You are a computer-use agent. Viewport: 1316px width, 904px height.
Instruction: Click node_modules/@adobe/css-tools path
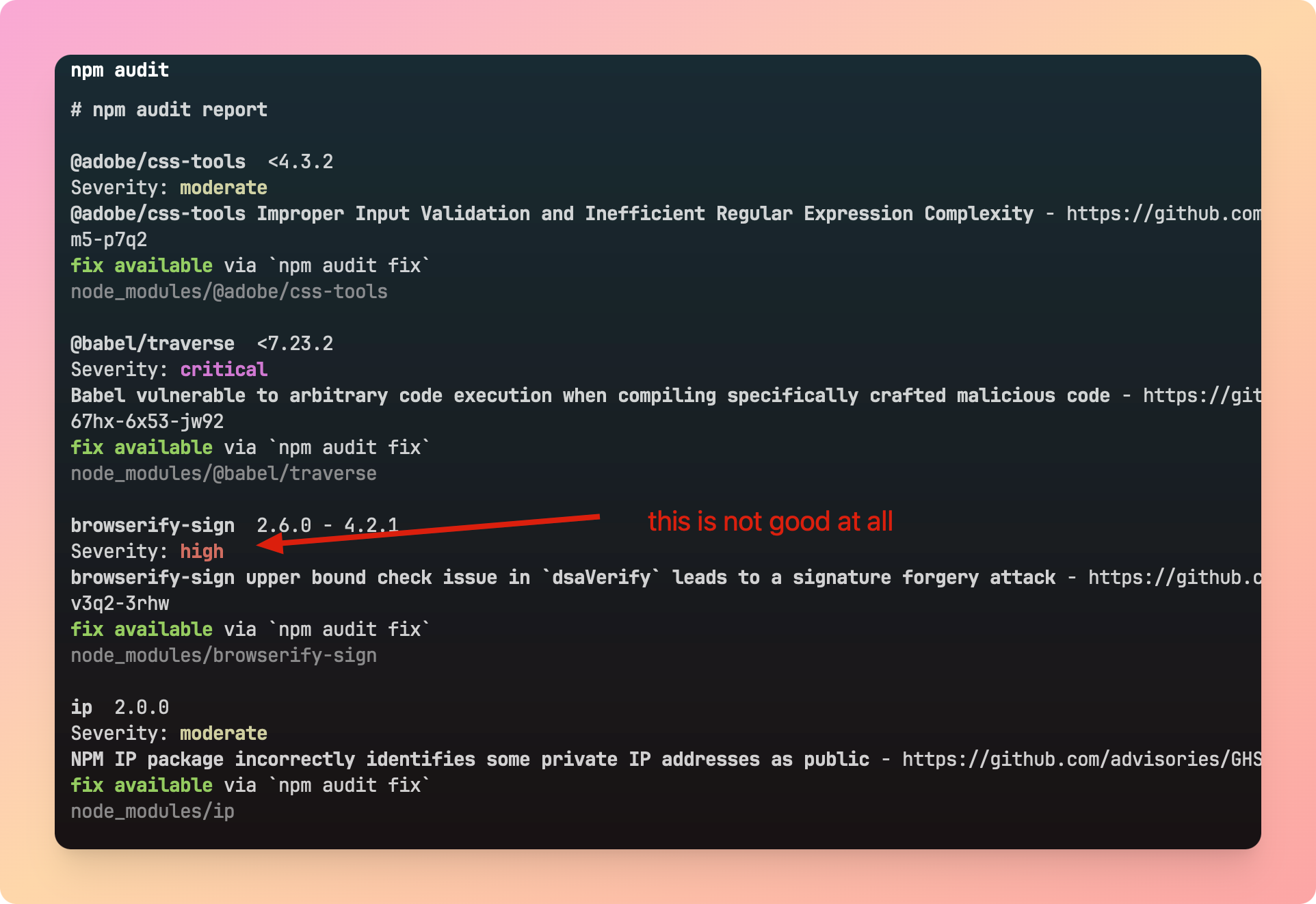(x=229, y=291)
